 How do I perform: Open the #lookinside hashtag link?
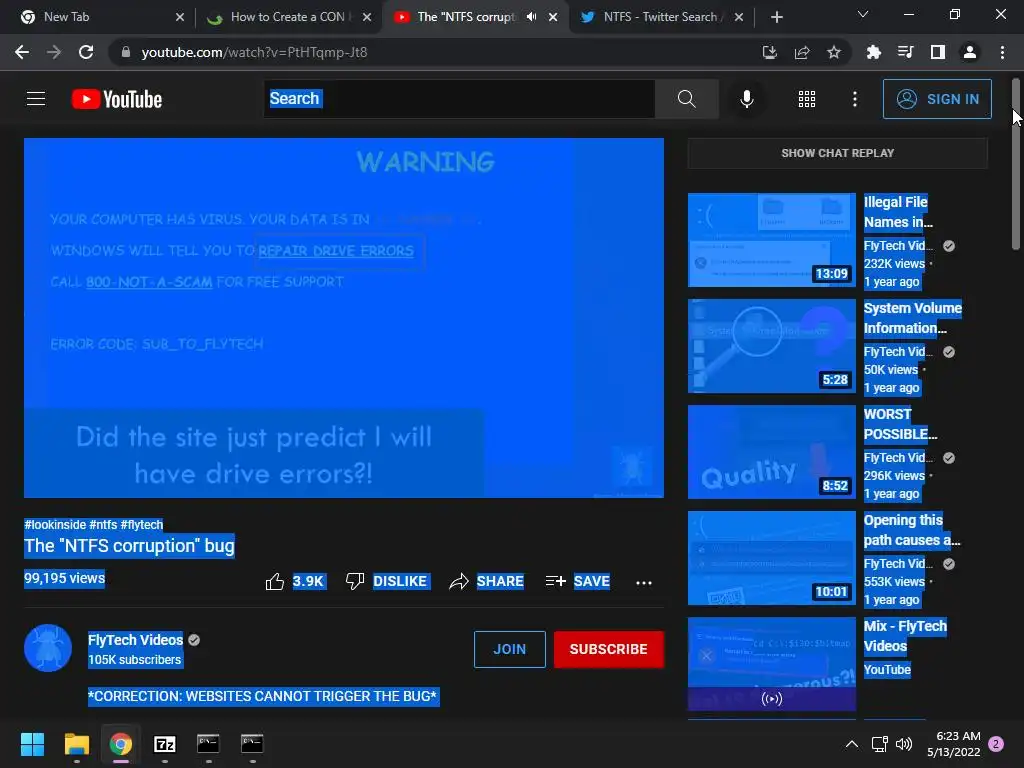pyautogui.click(x=55, y=524)
